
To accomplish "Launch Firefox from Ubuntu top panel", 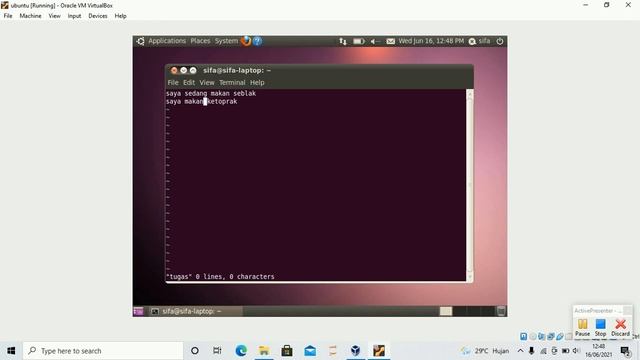I will [246, 41].
